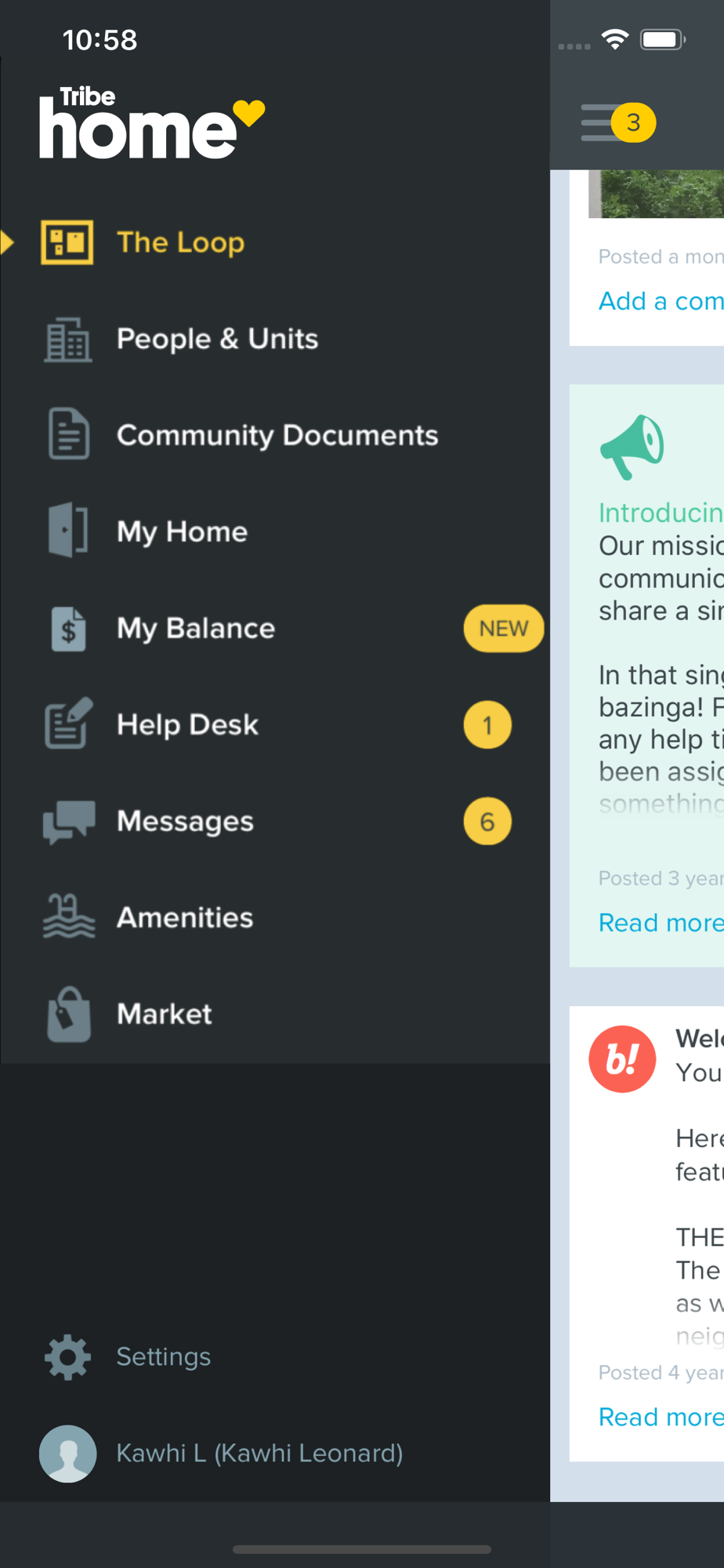
Task: Tap the My Balance dollar icon
Action: point(68,629)
